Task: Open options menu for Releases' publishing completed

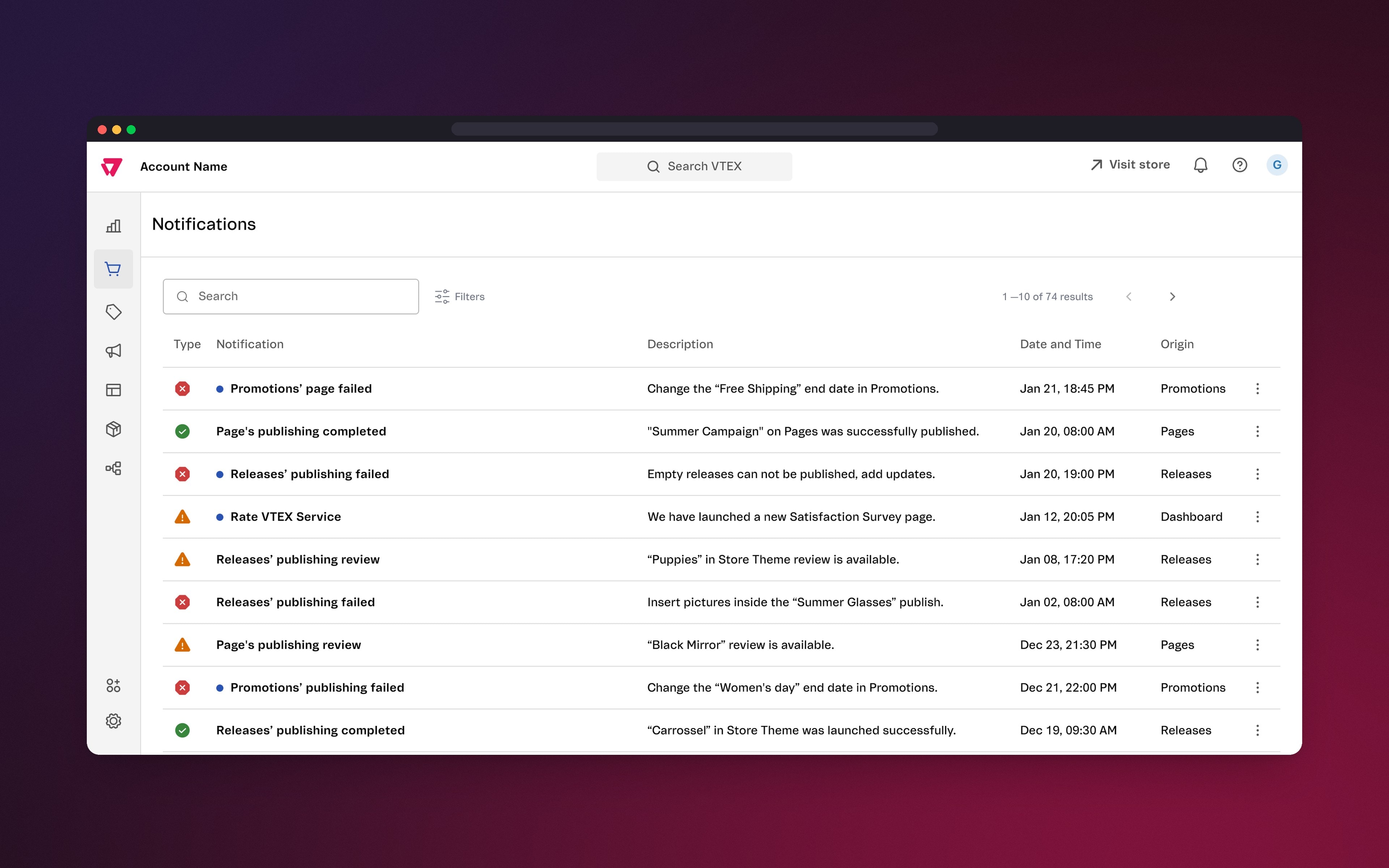Action: [x=1258, y=730]
